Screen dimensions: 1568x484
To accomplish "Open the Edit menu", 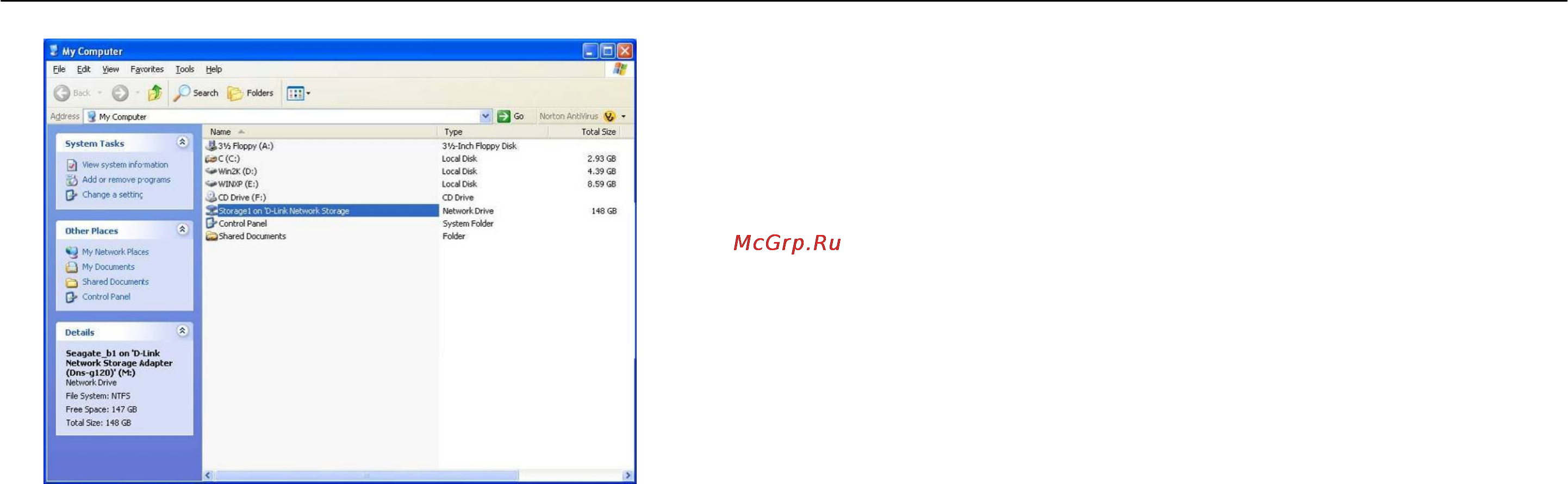I will click(83, 70).
